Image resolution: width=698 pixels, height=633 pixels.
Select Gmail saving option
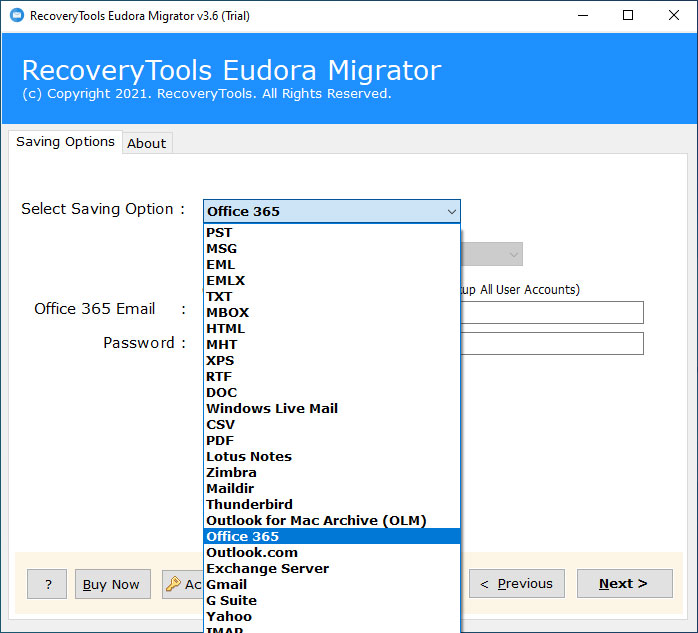(x=332, y=585)
